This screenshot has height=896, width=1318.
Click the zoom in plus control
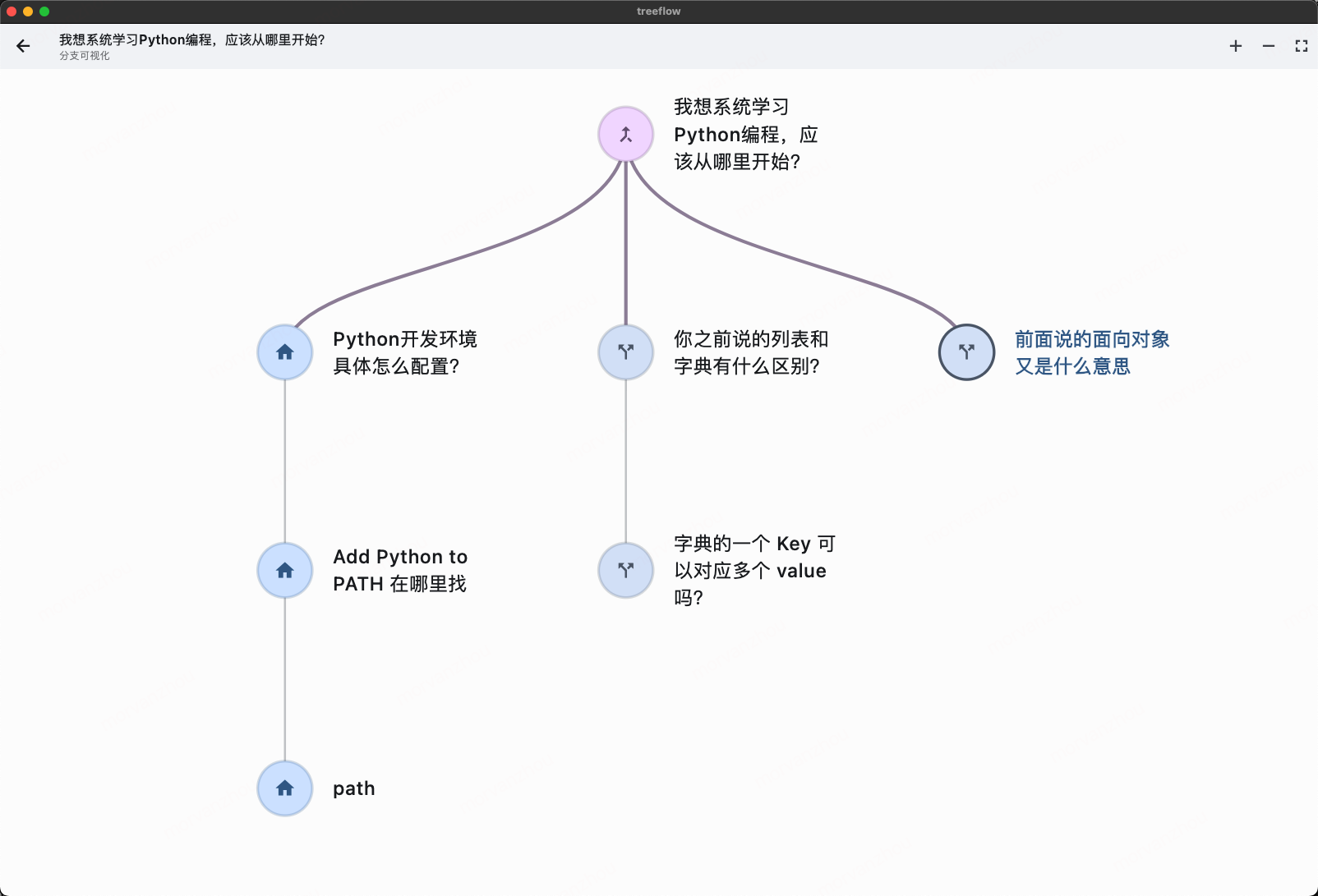(1235, 46)
